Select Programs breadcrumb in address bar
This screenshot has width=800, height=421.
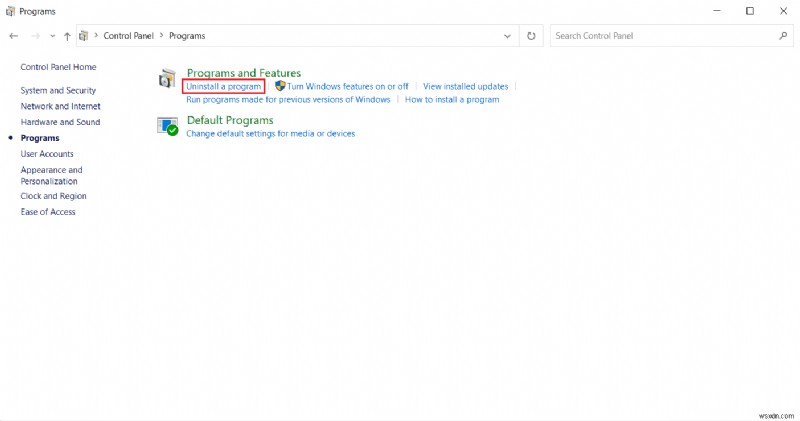(187, 36)
